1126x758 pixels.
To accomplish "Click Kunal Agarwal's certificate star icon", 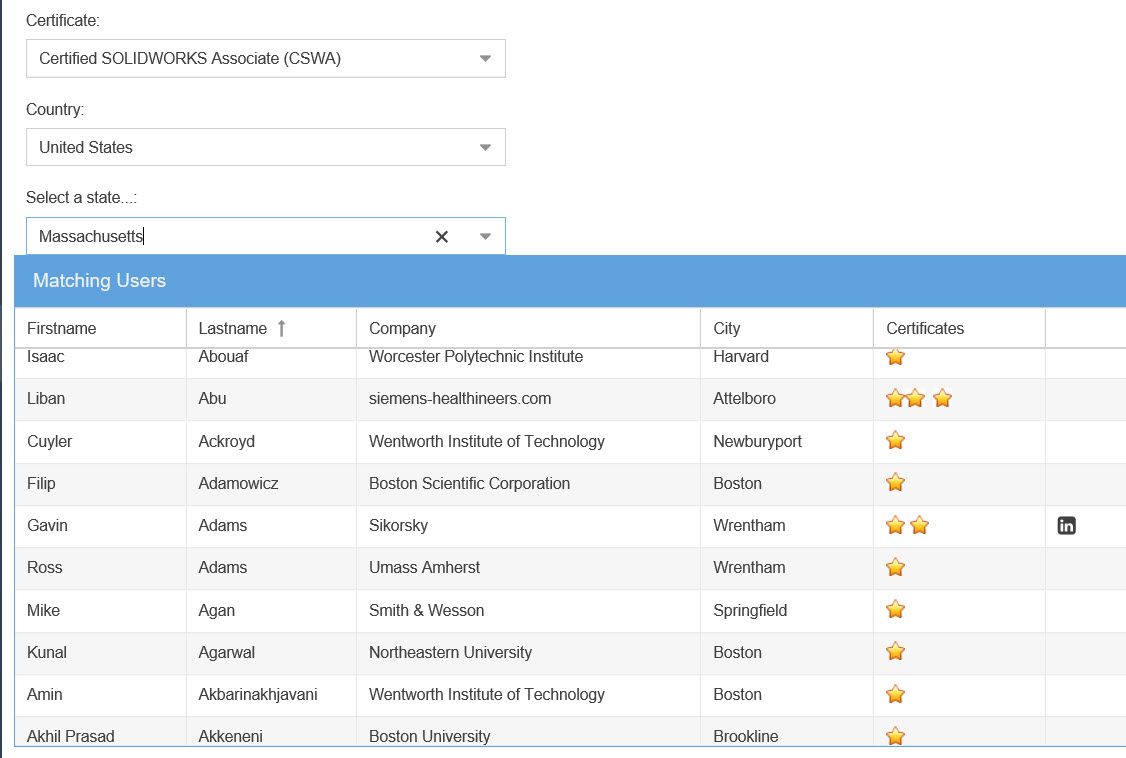I will (x=895, y=652).
